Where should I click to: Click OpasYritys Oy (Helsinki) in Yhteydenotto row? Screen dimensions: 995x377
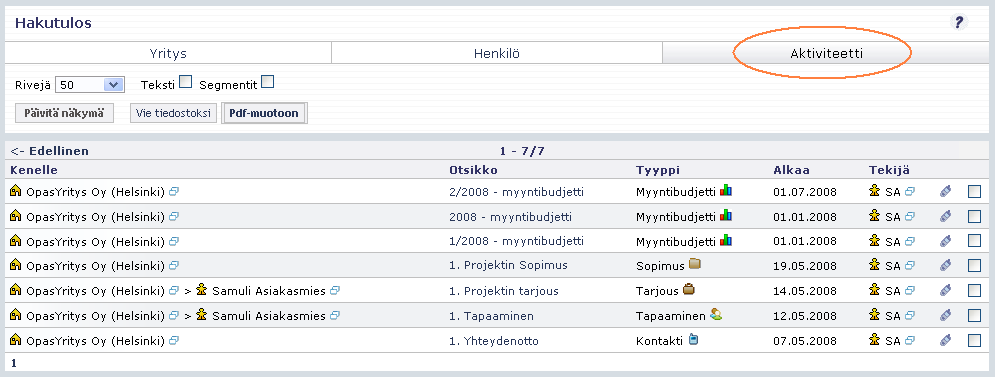click(x=95, y=341)
